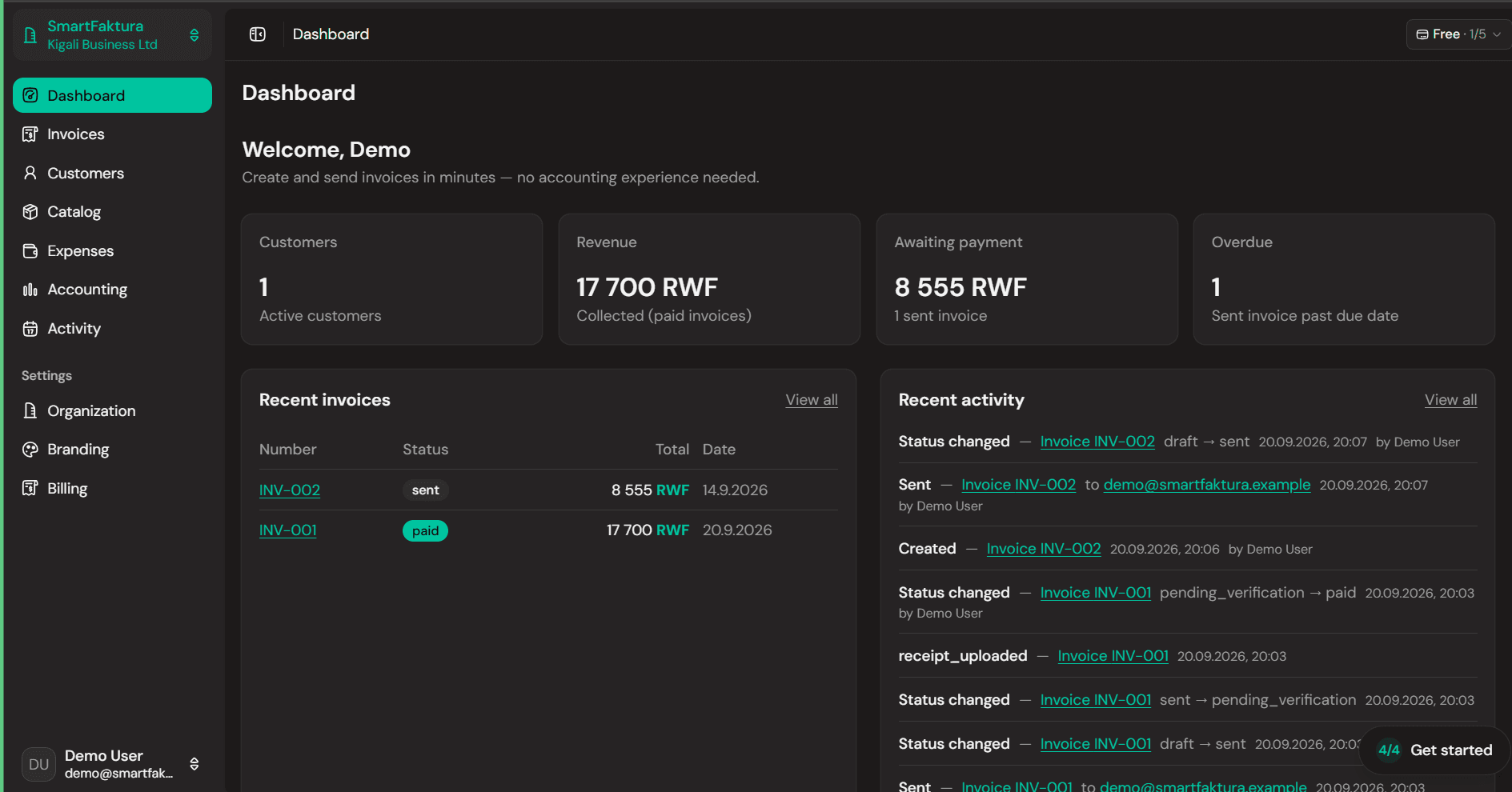Screen dimensions: 1512x792
Task: Click the Invoices receipt icon
Action: (30, 134)
